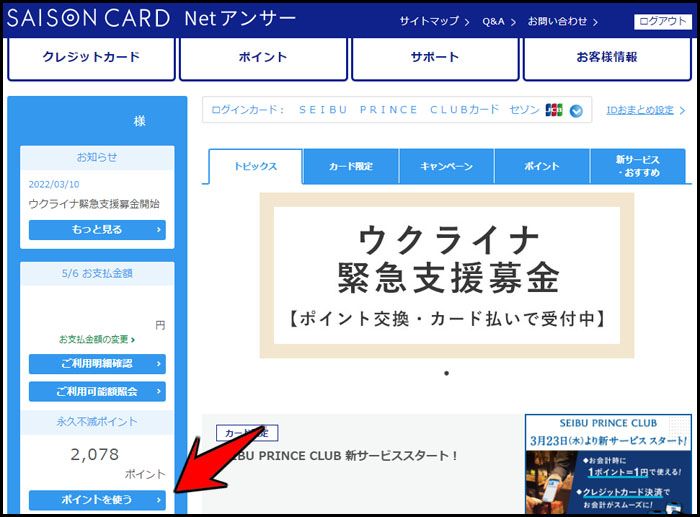700x517 pixels.
Task: Open SEIBU PRINCE CLUB 新サービススタート article
Action: [x=342, y=456]
